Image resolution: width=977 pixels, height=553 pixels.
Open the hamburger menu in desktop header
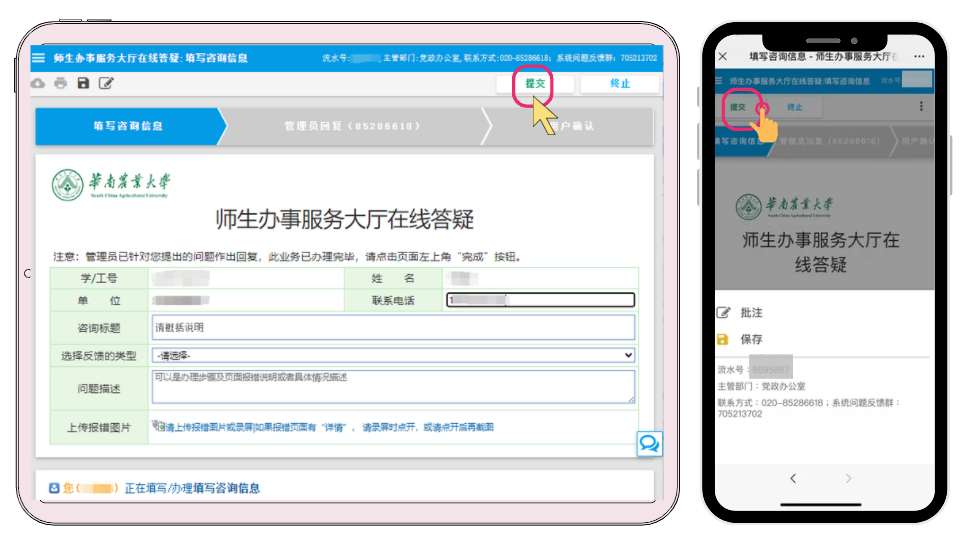click(x=39, y=58)
